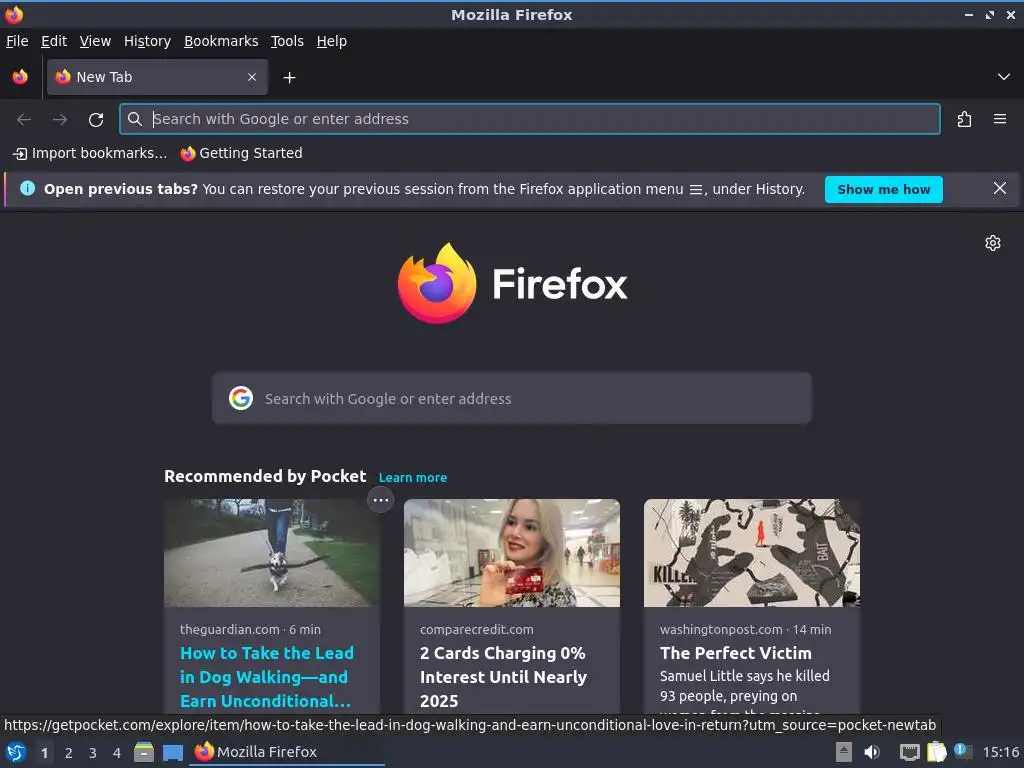Open the update notifier tray icon

pyautogui.click(x=963, y=752)
